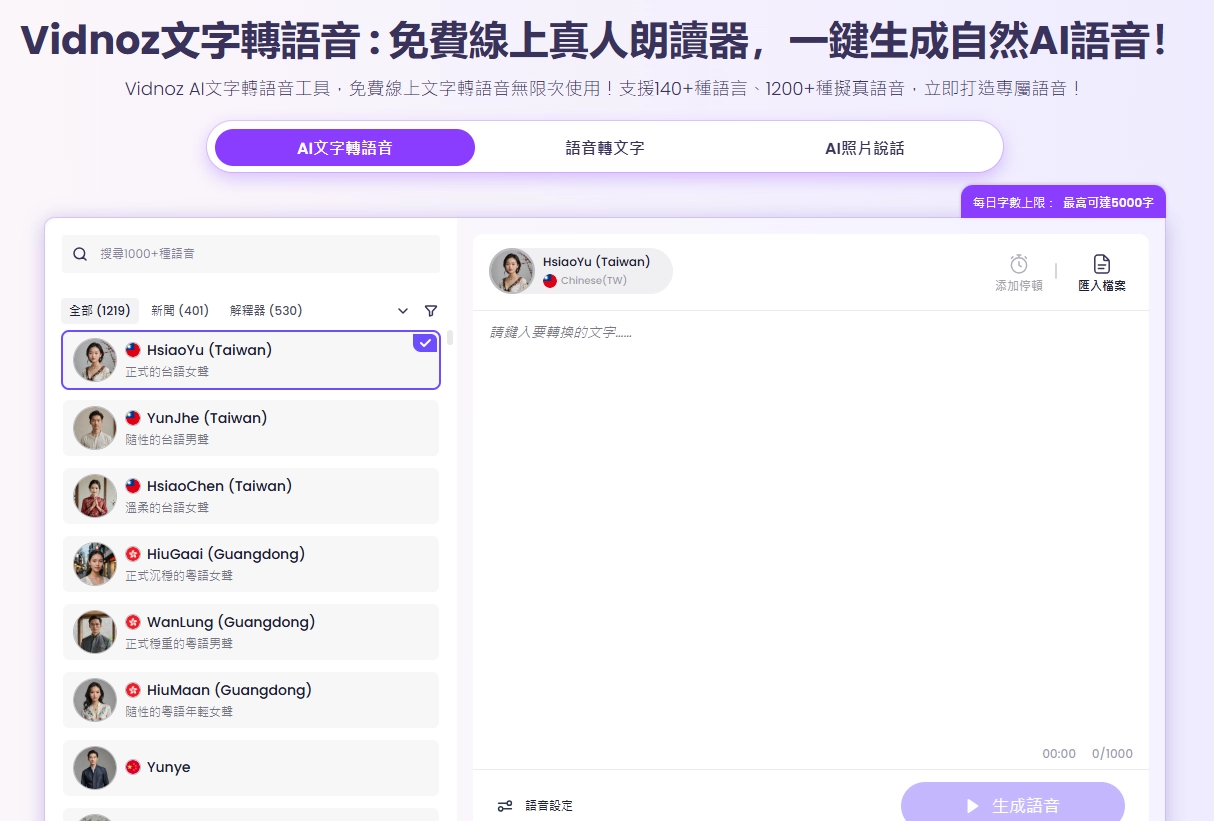Click the 00:00 duration readout

pyautogui.click(x=1059, y=754)
